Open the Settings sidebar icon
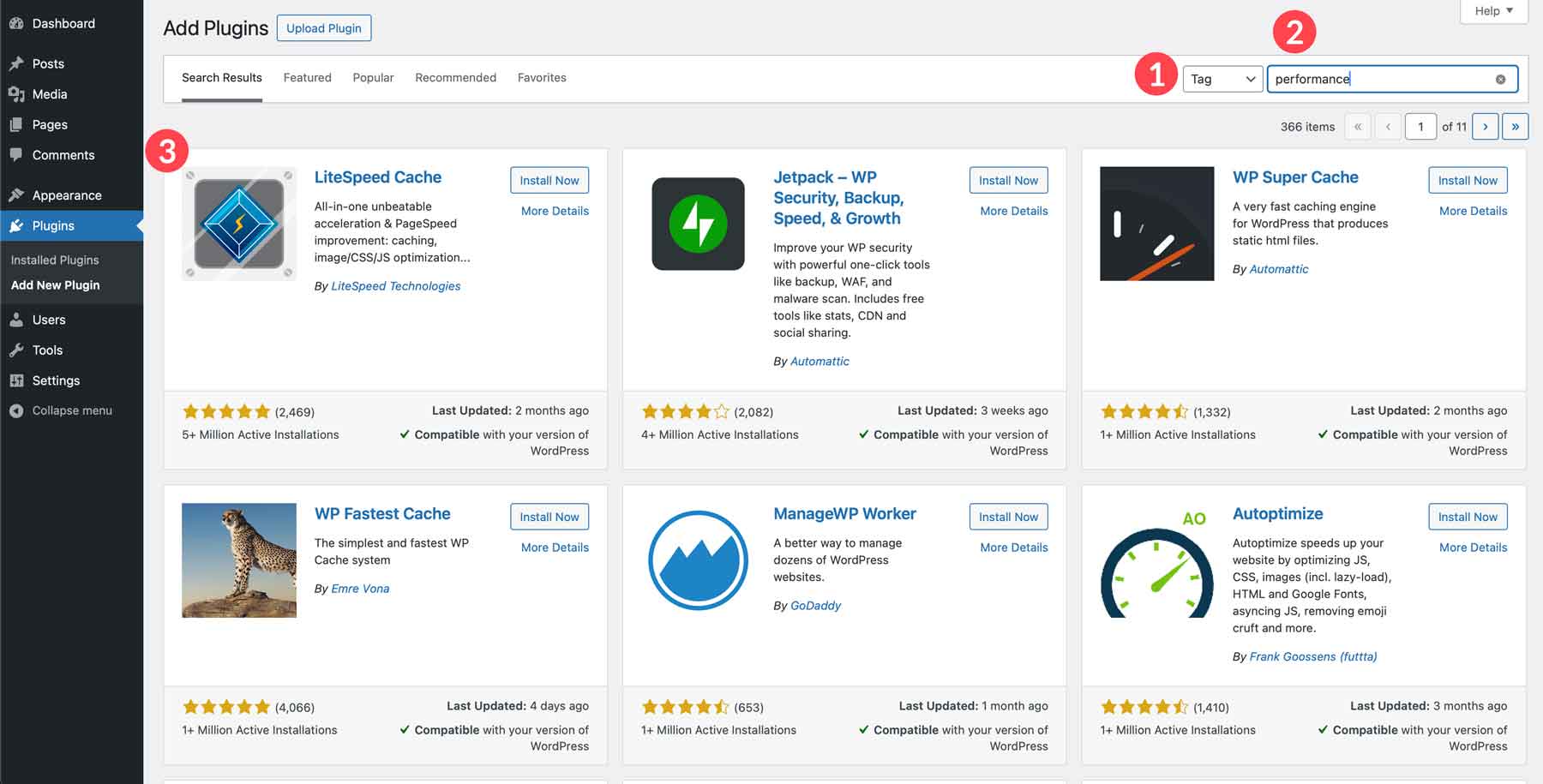The width and height of the screenshot is (1543, 784). pos(17,380)
